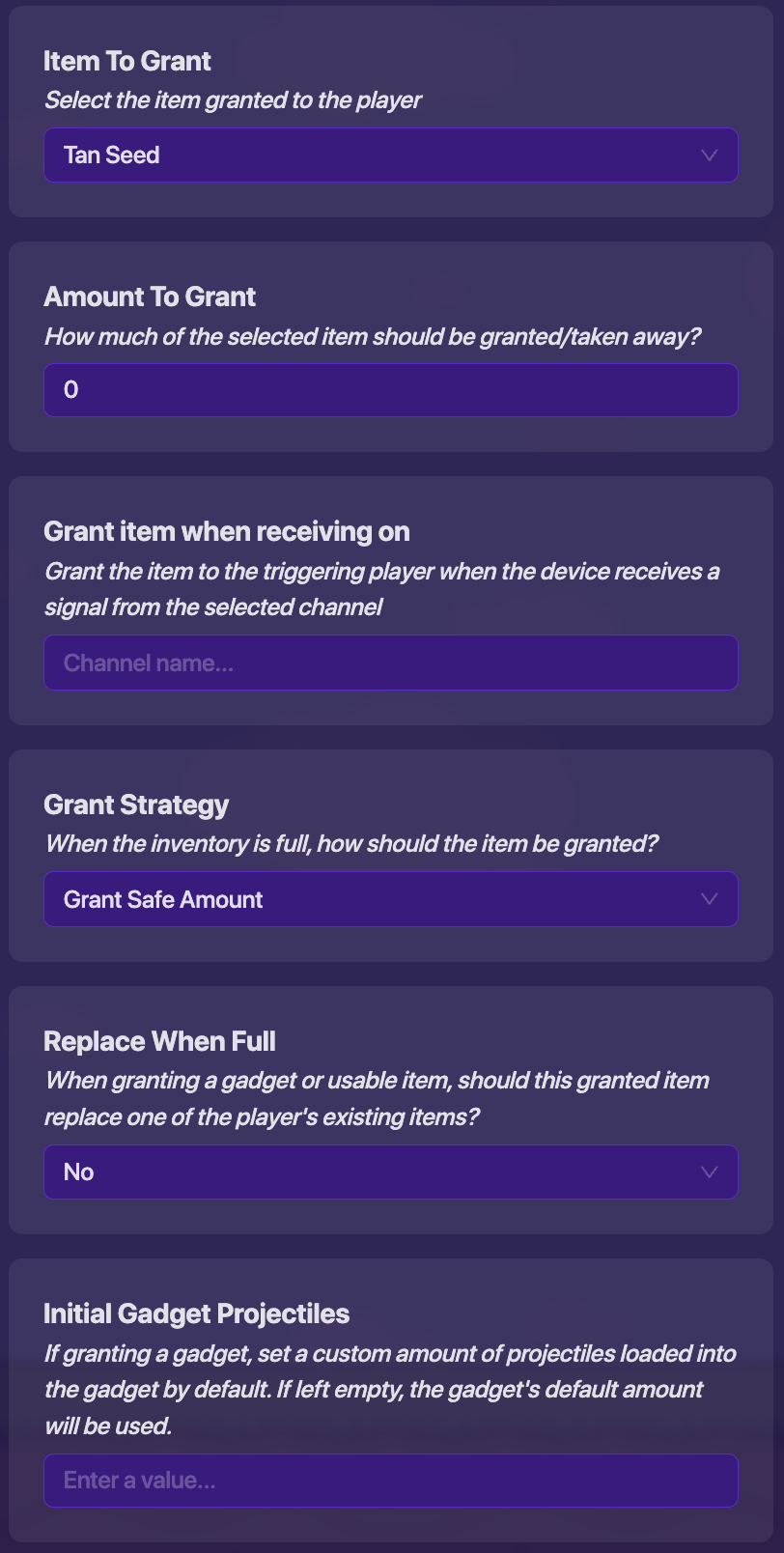The width and height of the screenshot is (784, 1553).
Task: Click the chevron arrow in the 'No' dropdown
Action: pyautogui.click(x=709, y=1172)
